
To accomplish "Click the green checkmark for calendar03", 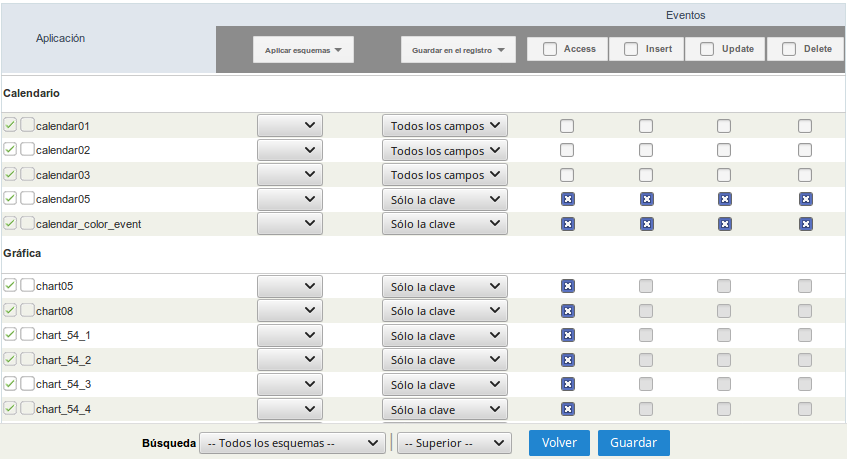I will pos(10,174).
